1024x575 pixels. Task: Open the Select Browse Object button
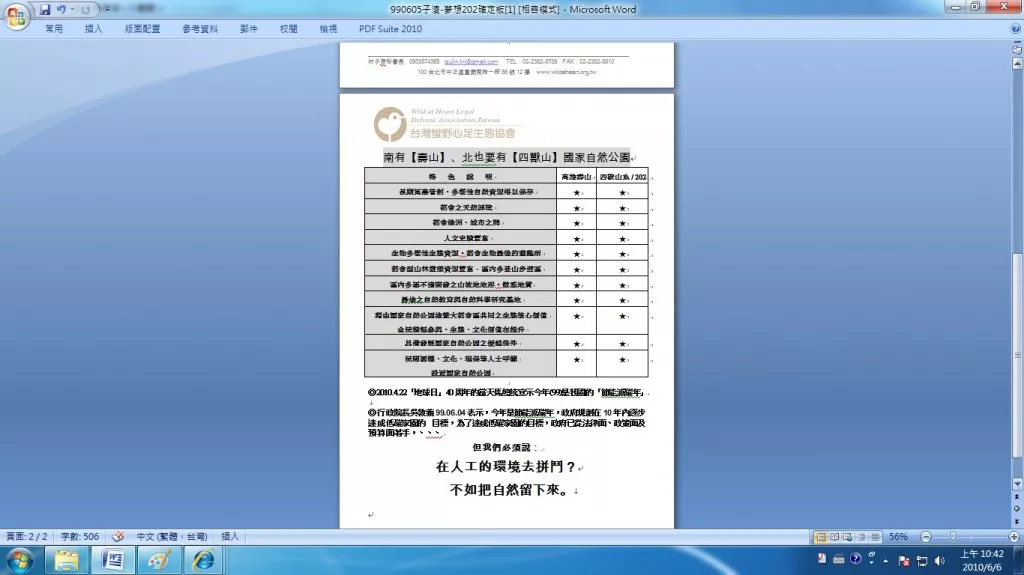point(1017,508)
